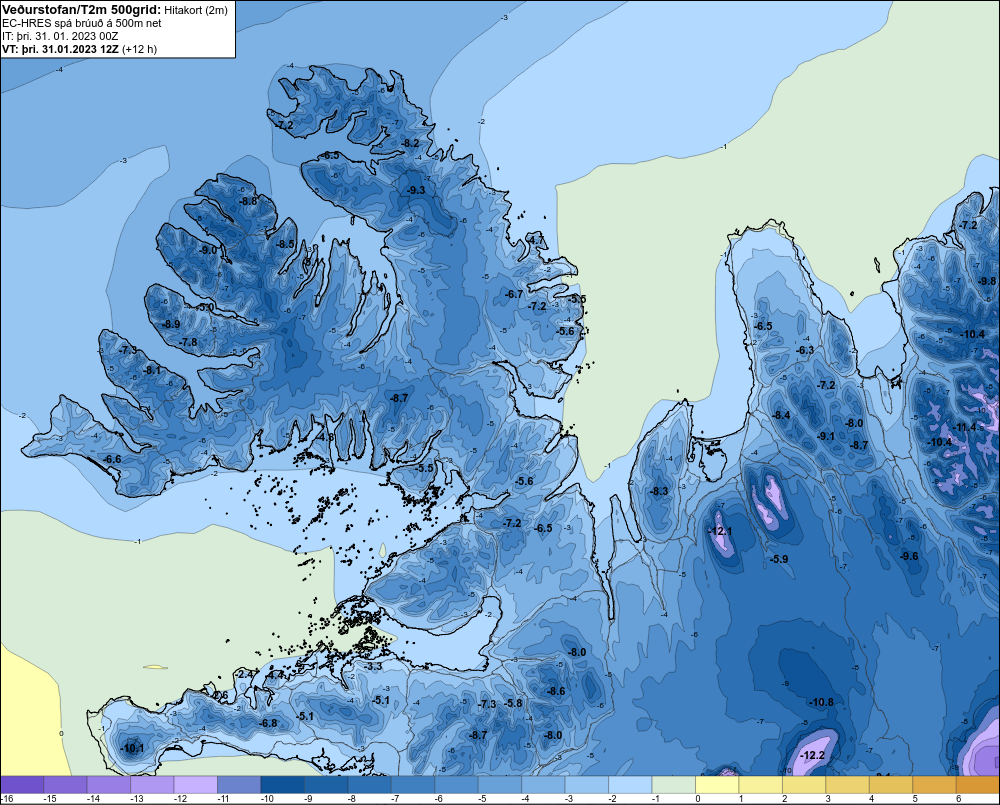Click the -5.8 temperature label
The width and height of the screenshot is (1000, 805).
pos(513,703)
